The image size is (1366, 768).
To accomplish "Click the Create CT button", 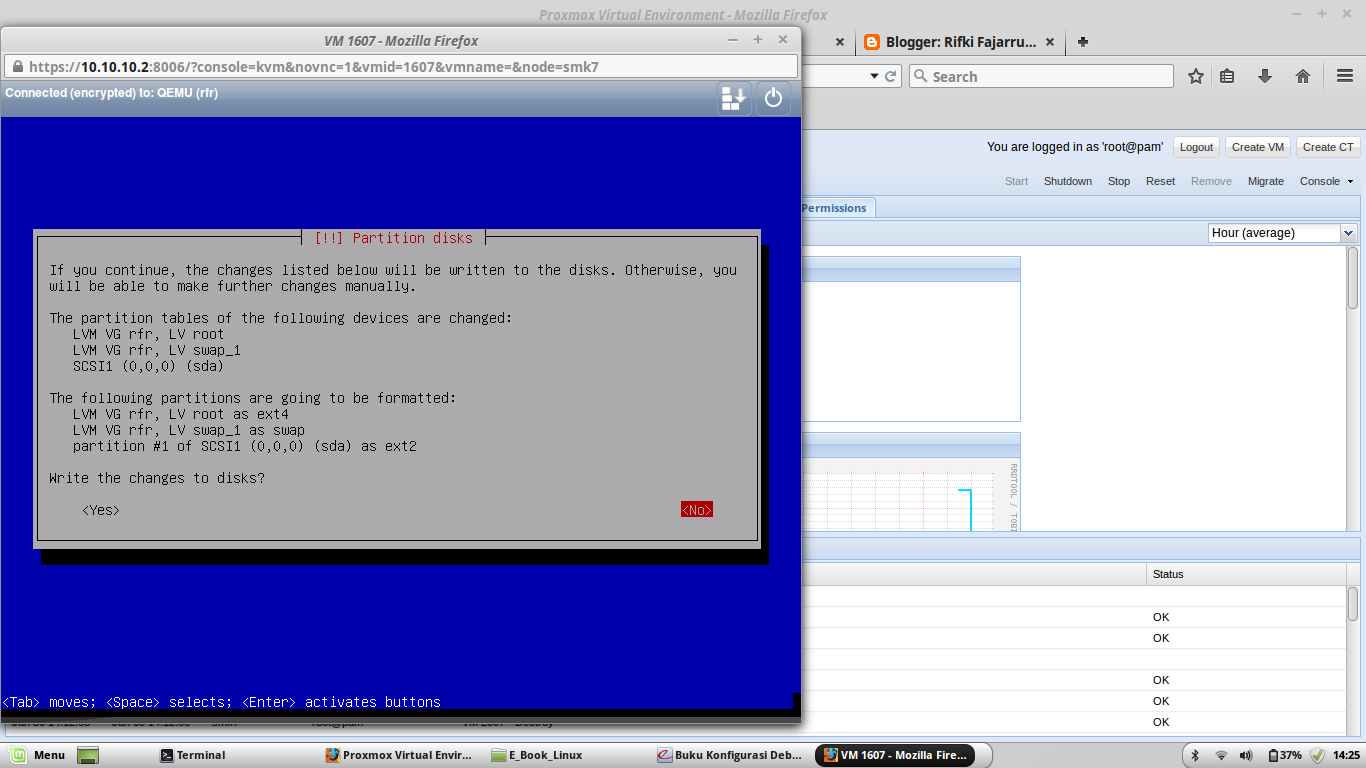I will pos(1328,147).
